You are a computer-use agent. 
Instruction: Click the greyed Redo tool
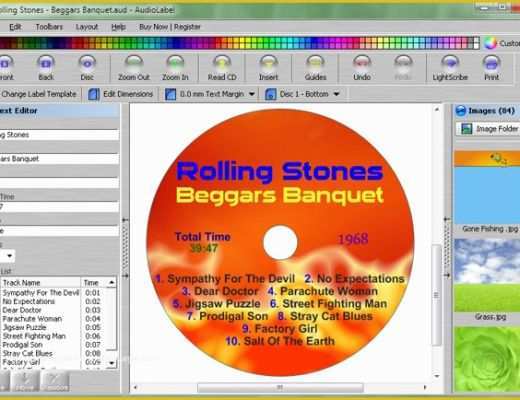[403, 68]
